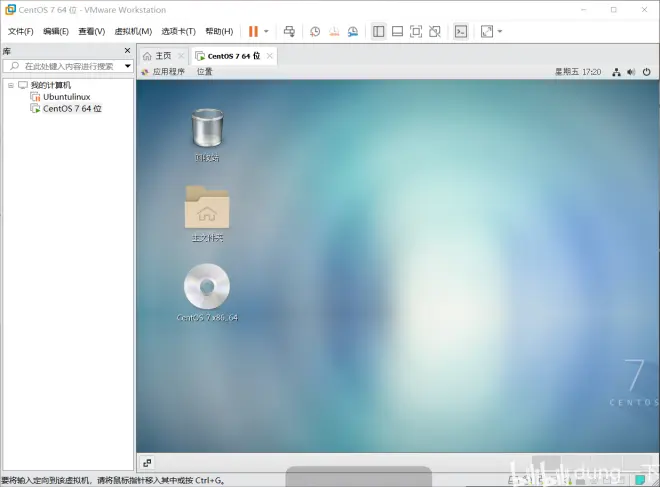Click the power icon in guest panel
Screen dimensions: 660x487
click(647, 72)
